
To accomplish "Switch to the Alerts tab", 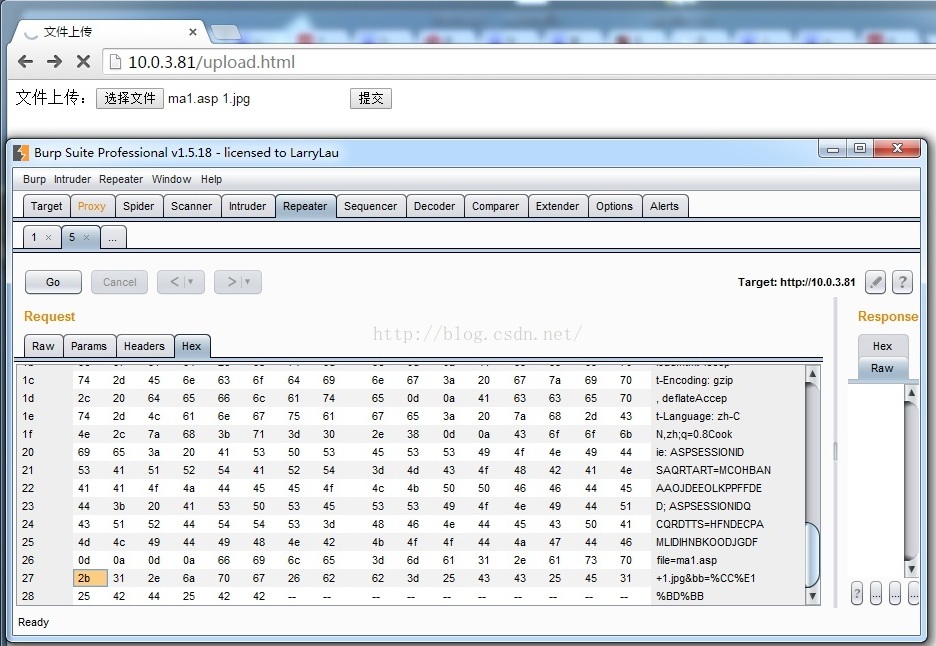I will pyautogui.click(x=664, y=206).
